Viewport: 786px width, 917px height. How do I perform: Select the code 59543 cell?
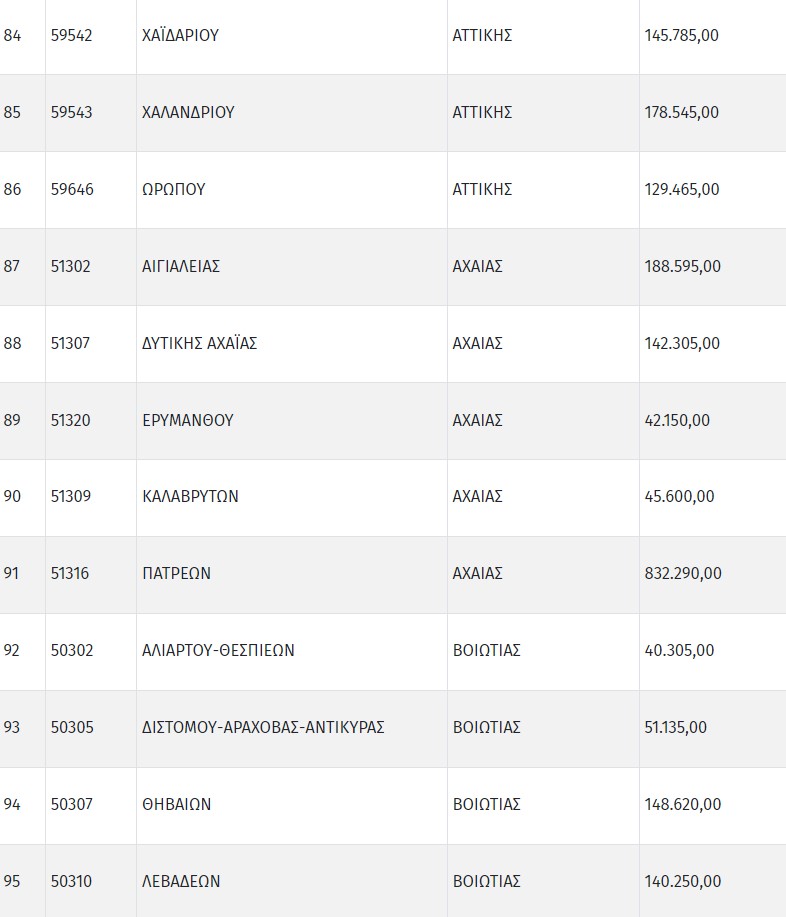pos(72,112)
